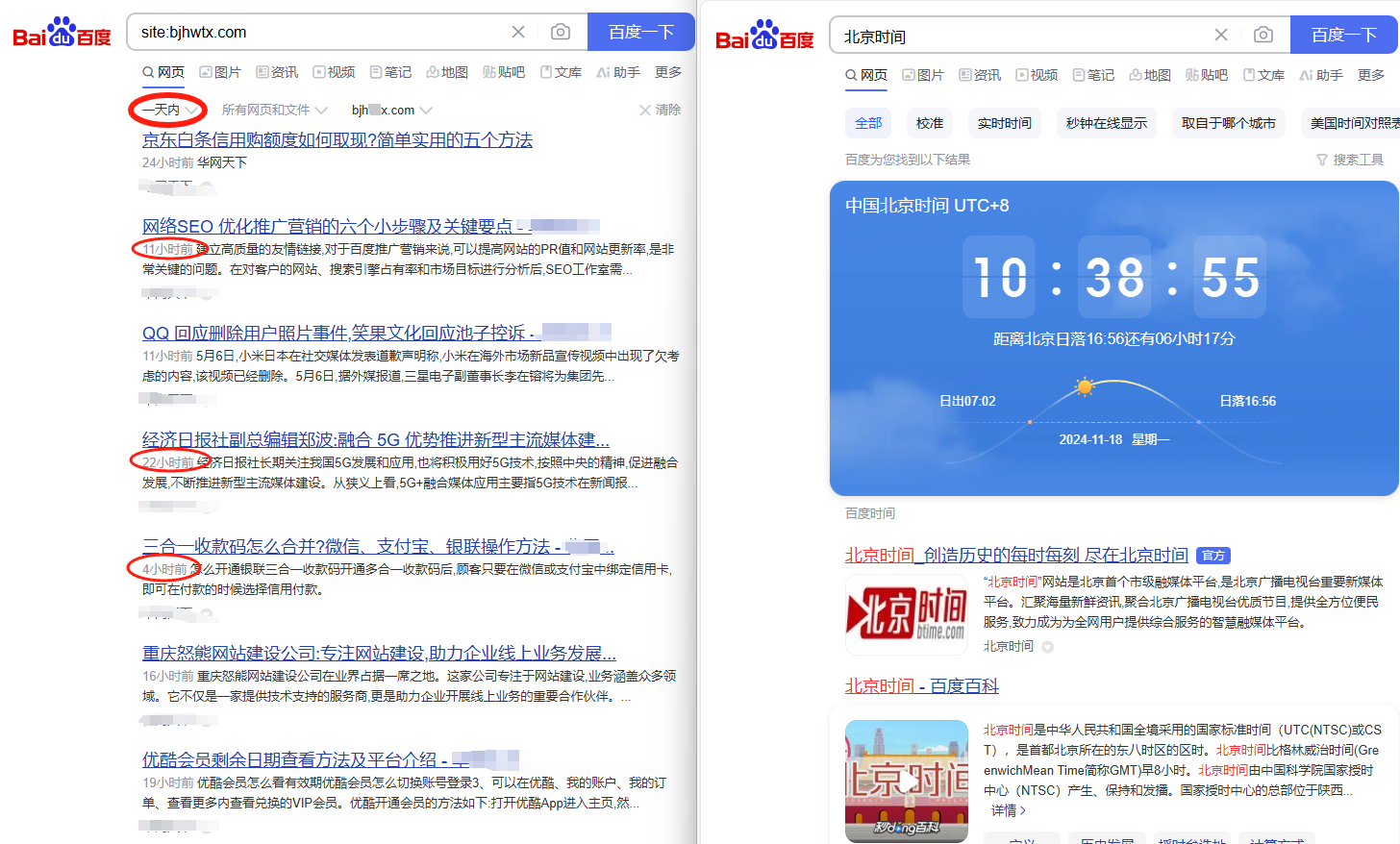Clear the site:bjhwtx.com search box
Image resolution: width=1400 pixels, height=844 pixels.
tap(518, 32)
